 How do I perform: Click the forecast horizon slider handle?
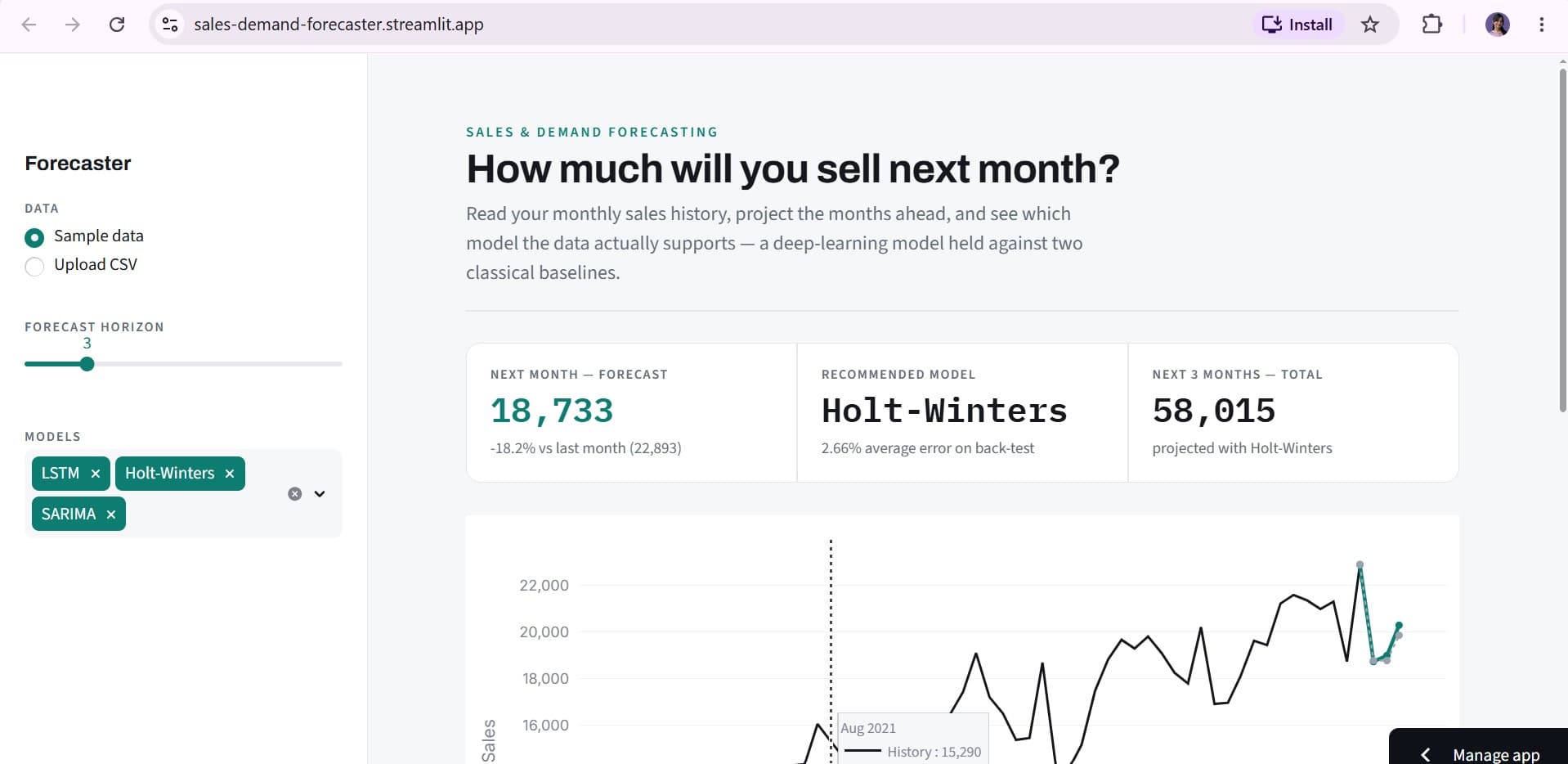coord(87,364)
